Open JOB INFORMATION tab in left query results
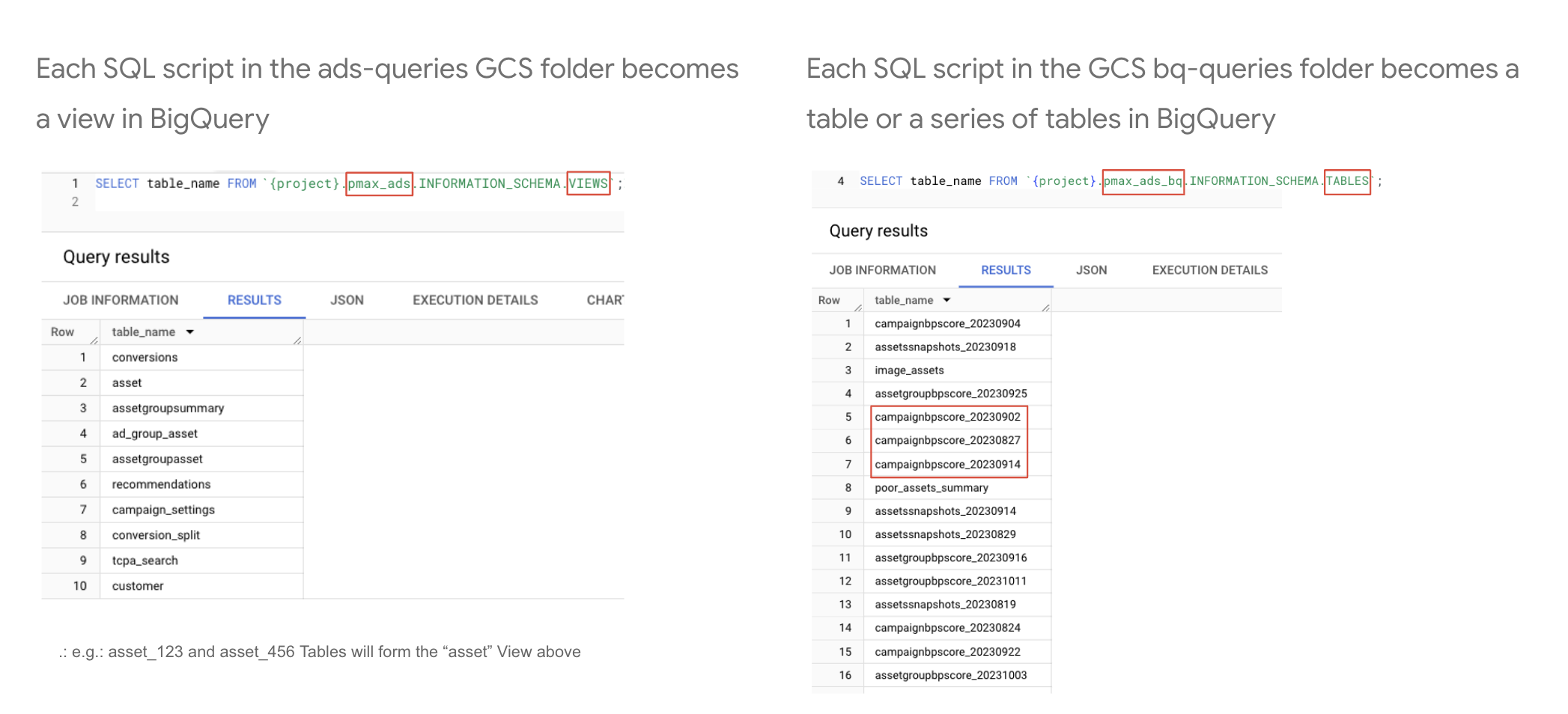The height and width of the screenshot is (714, 1568). [121, 300]
